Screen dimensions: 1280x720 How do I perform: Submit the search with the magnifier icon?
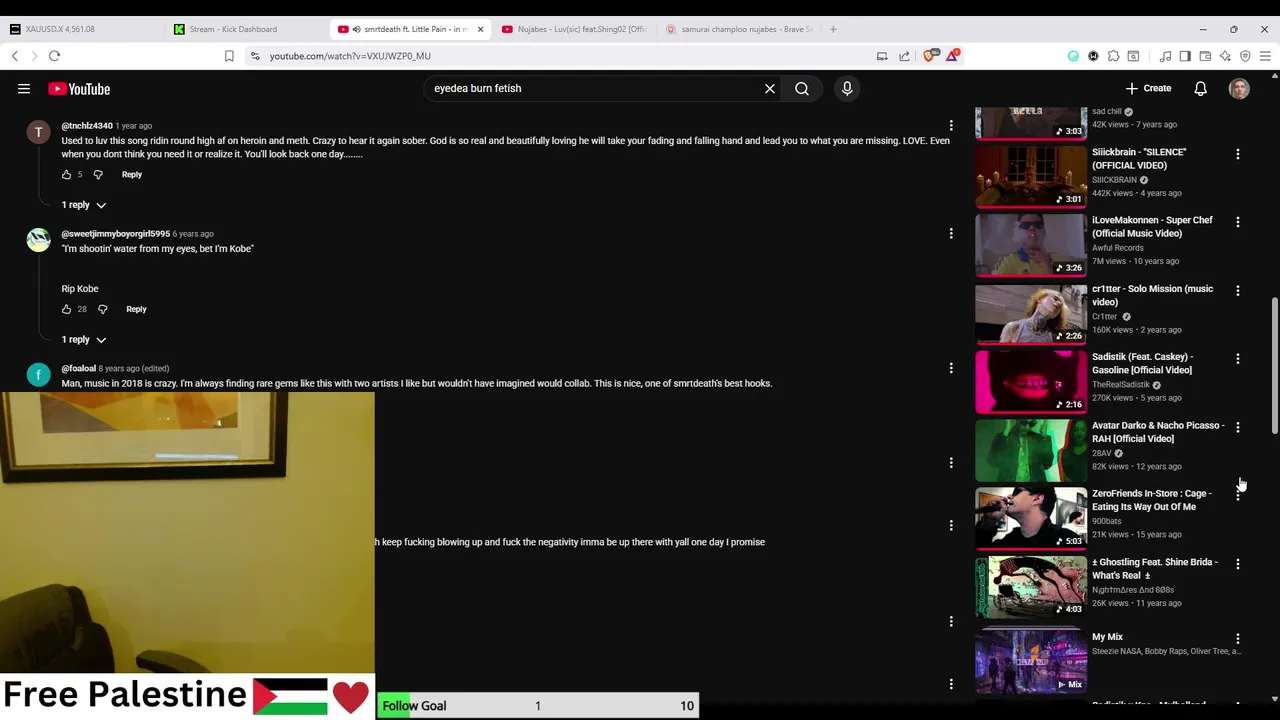tap(802, 89)
